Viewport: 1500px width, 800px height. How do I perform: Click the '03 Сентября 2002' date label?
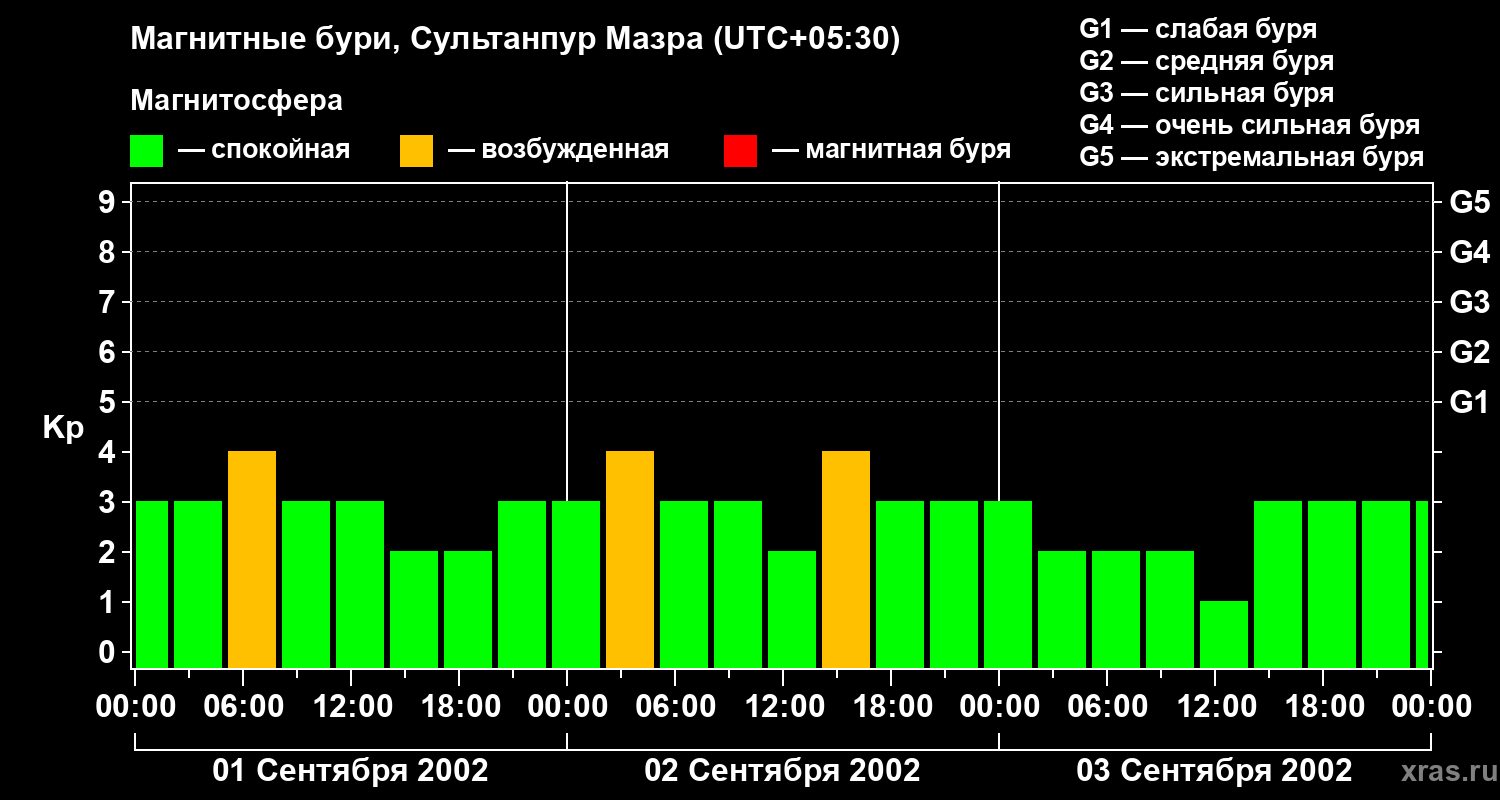click(1214, 770)
